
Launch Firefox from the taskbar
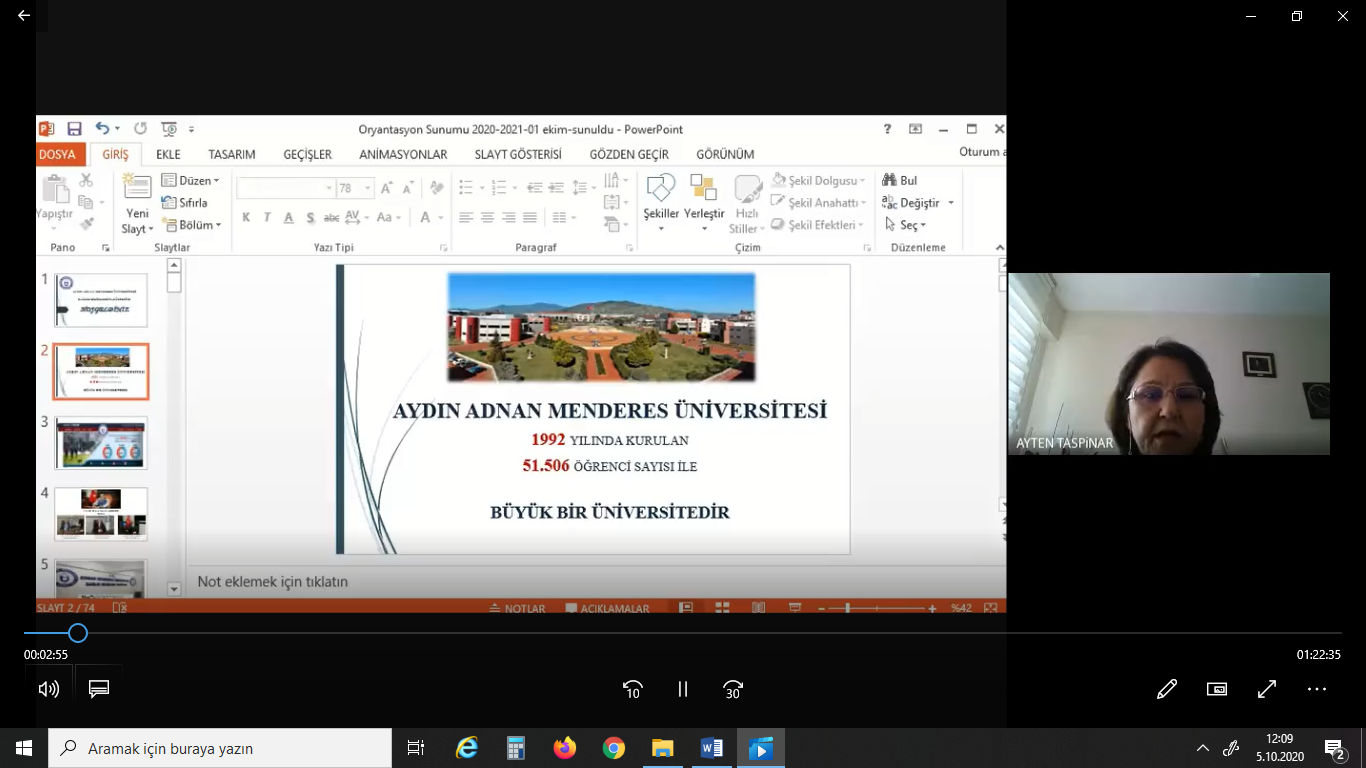pos(565,748)
